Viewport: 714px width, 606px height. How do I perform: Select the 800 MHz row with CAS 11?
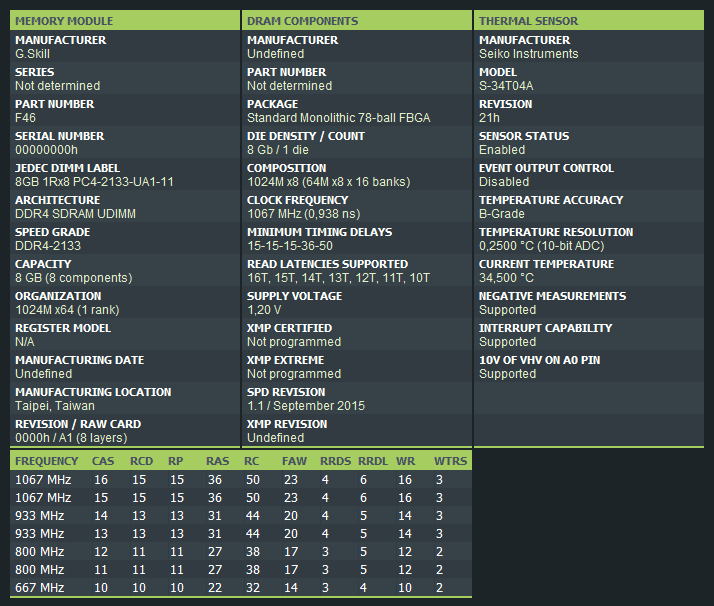pos(241,570)
